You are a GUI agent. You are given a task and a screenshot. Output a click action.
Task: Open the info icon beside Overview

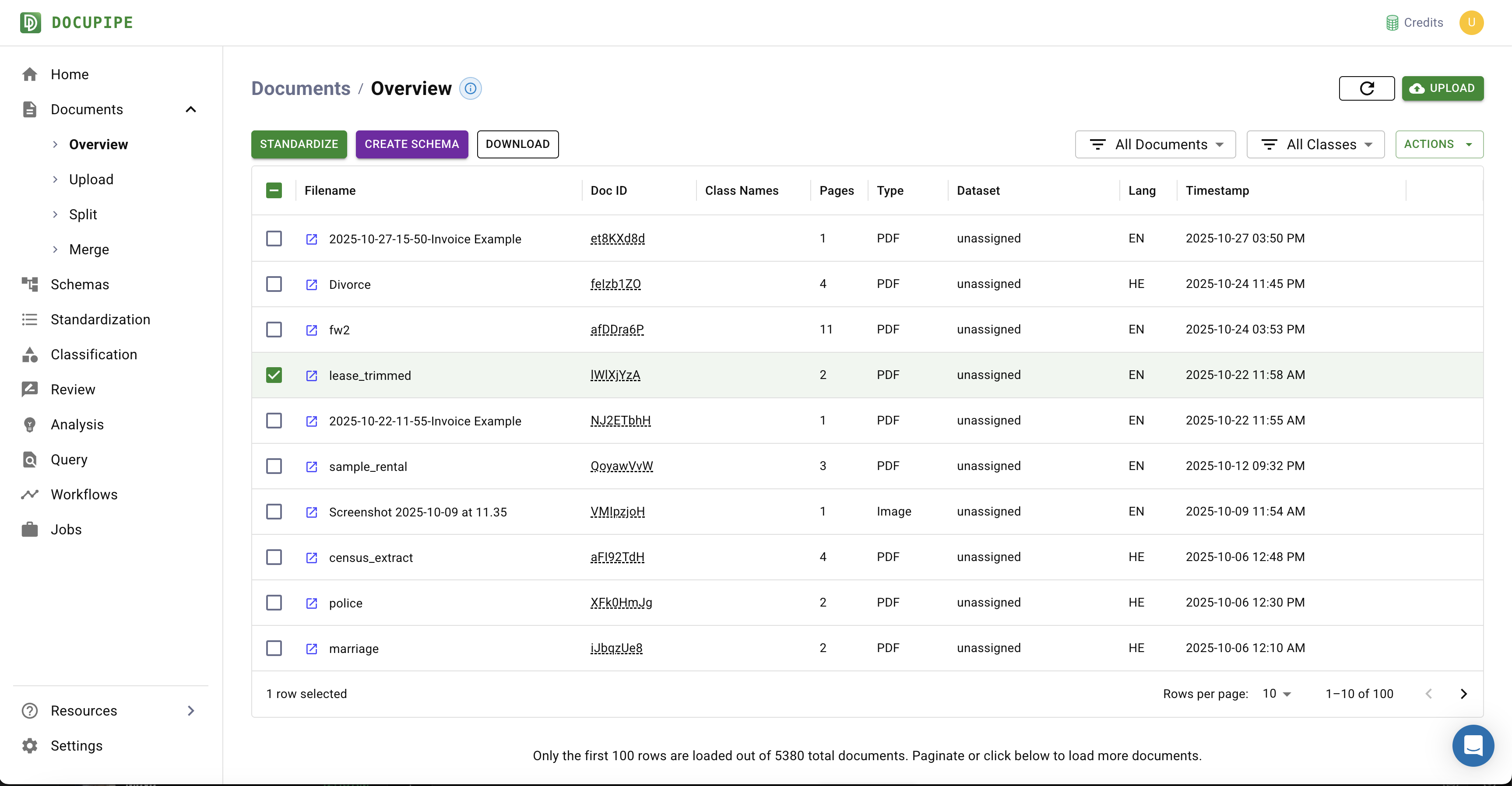(x=470, y=88)
